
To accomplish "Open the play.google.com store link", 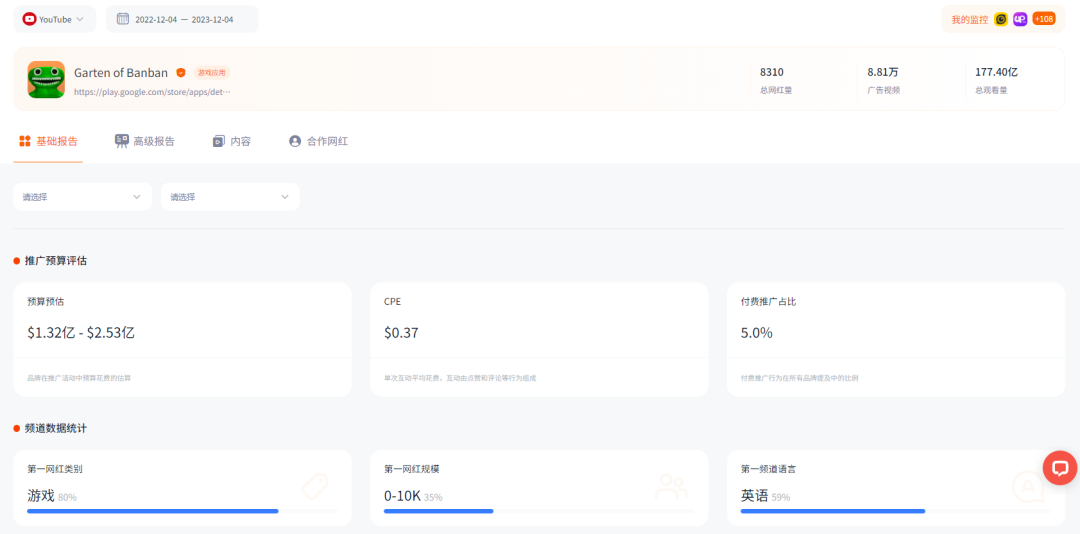I will point(152,91).
